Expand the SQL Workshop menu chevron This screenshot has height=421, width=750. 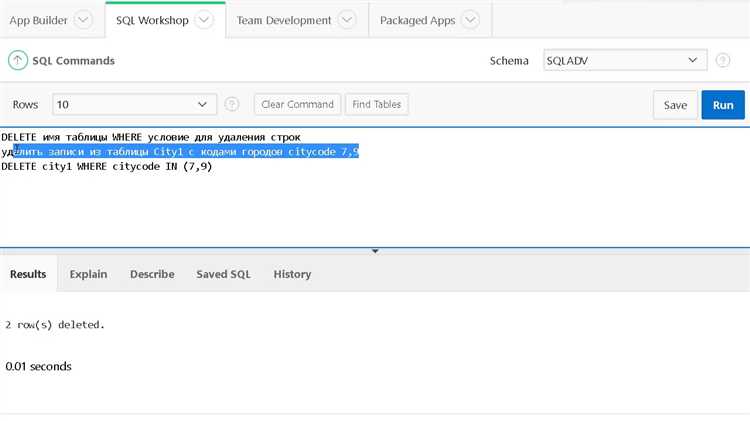tap(204, 20)
